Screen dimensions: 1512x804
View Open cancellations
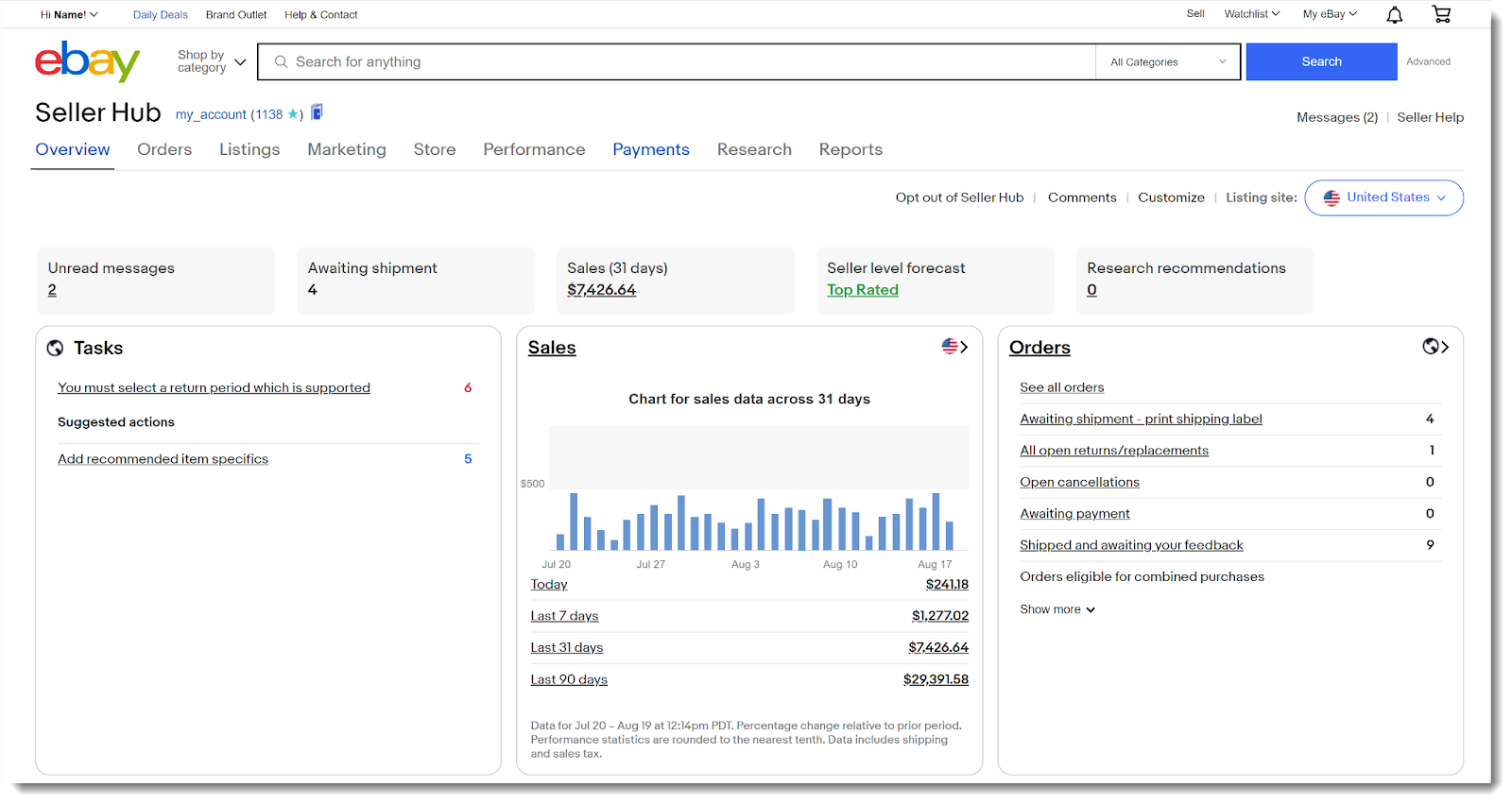pos(1079,482)
